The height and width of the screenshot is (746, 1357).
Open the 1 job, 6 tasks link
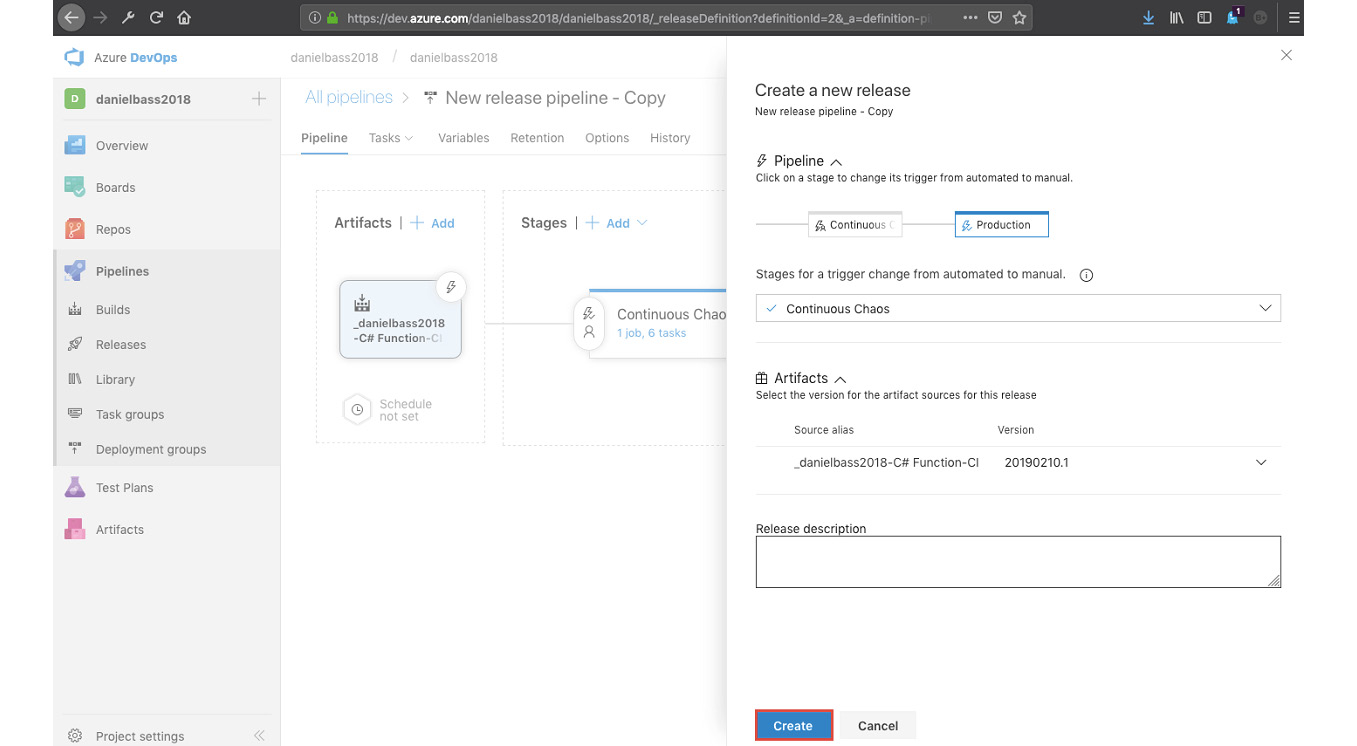(x=651, y=333)
